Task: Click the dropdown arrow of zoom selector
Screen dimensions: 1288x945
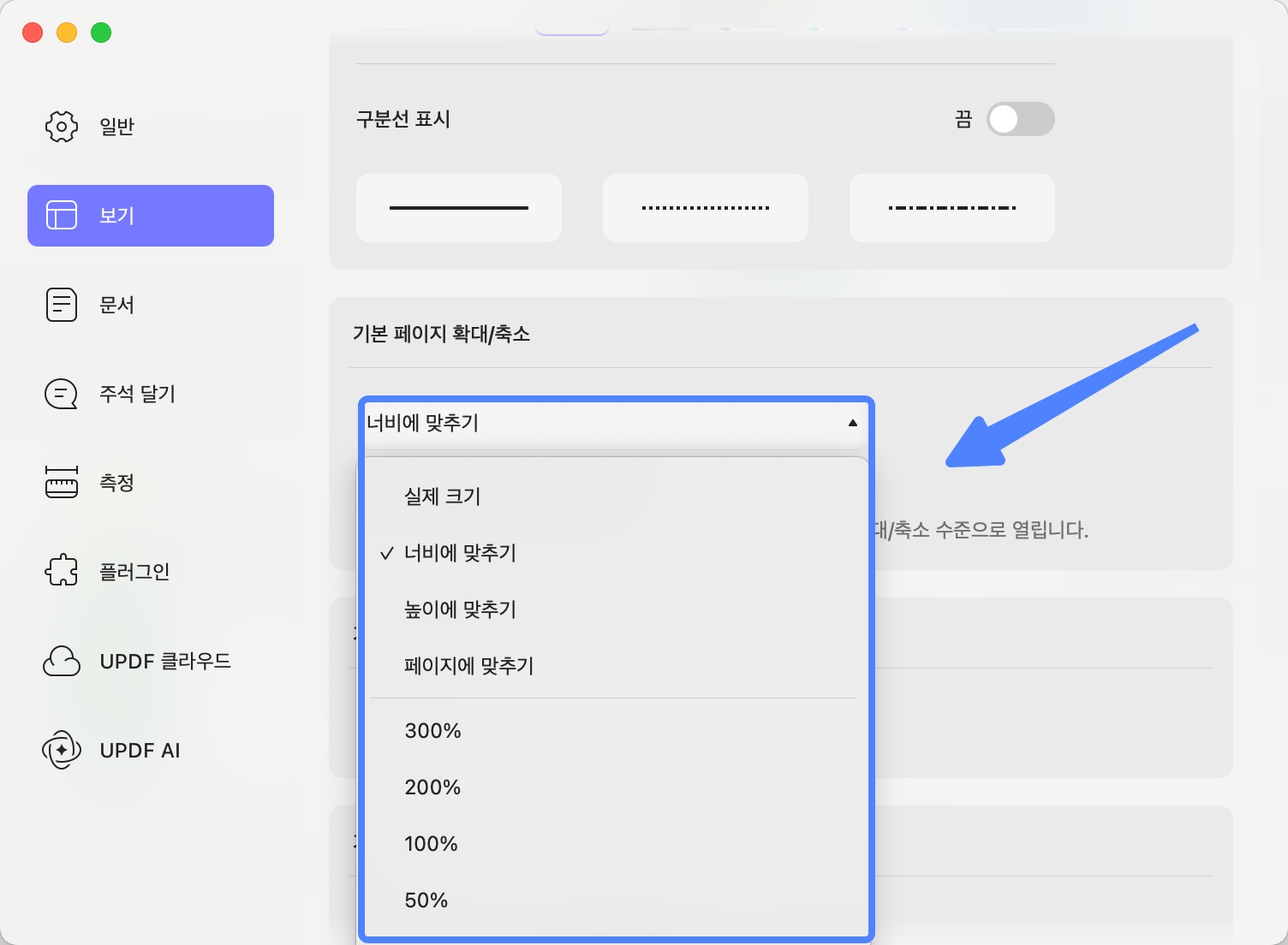Action: pos(852,423)
